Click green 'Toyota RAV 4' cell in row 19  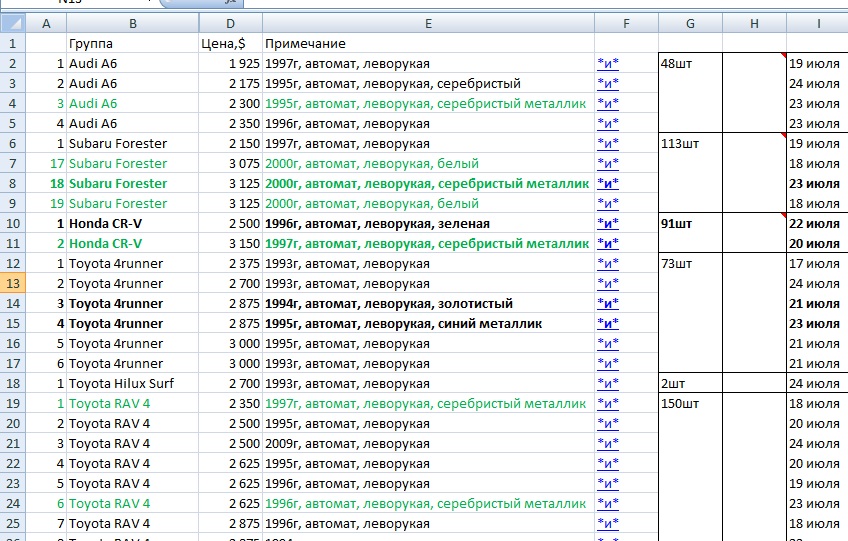[x=132, y=404]
